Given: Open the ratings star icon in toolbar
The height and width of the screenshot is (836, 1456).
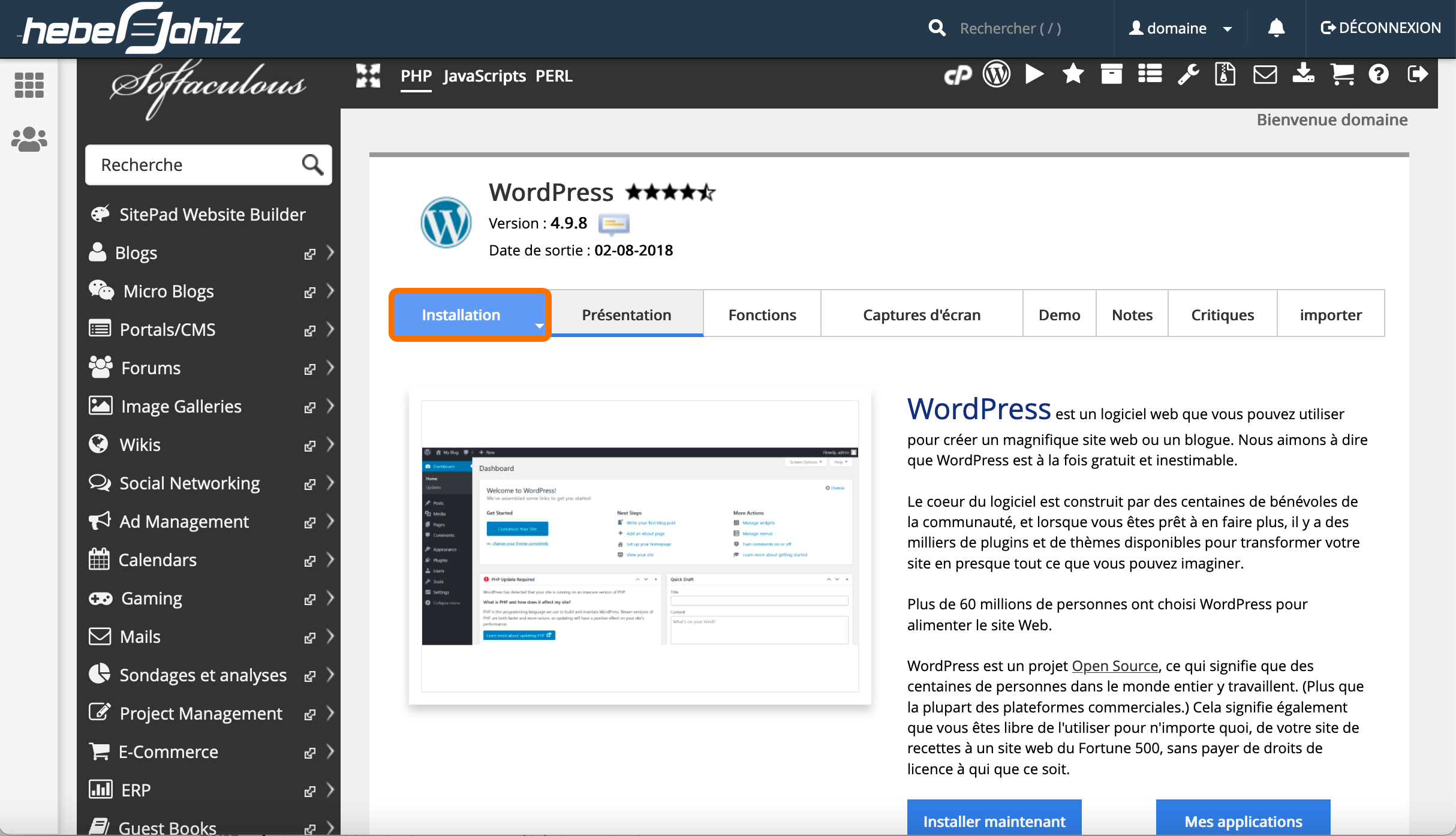Looking at the screenshot, I should (1073, 74).
